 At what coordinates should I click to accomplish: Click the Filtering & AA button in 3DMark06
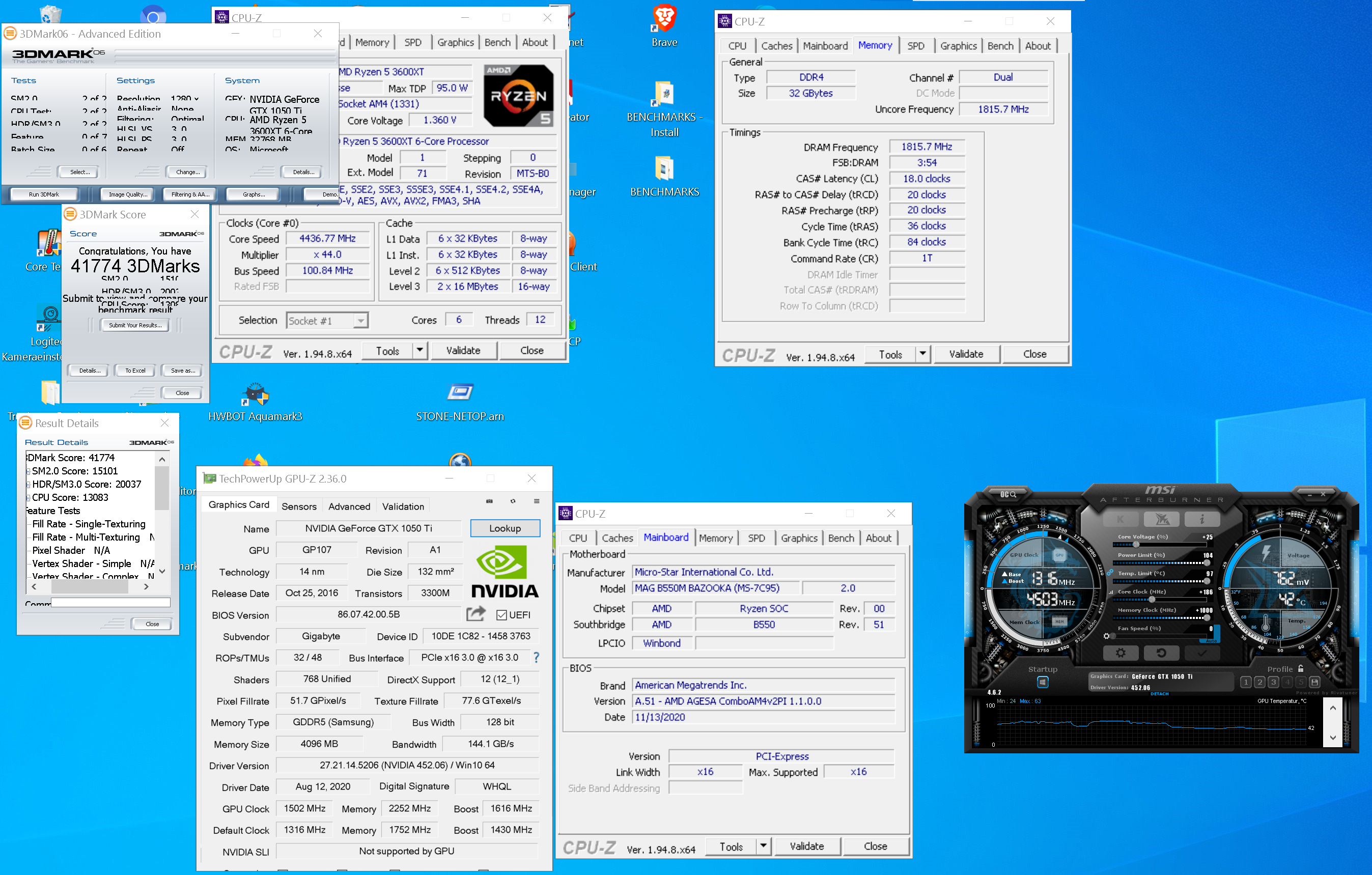(x=190, y=194)
